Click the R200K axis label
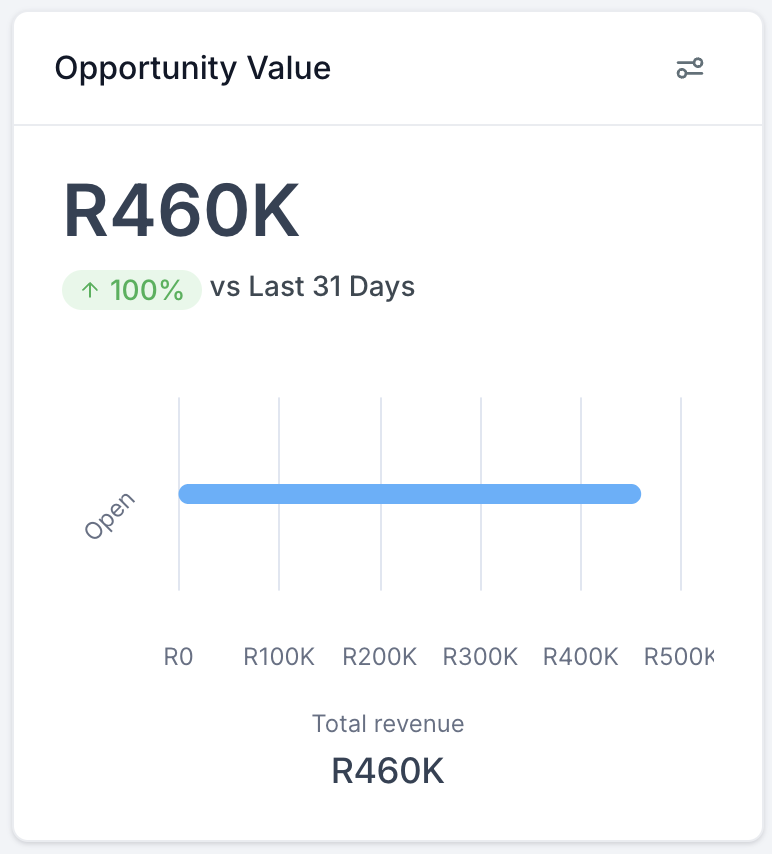Screen dimensions: 772x854 (380, 657)
